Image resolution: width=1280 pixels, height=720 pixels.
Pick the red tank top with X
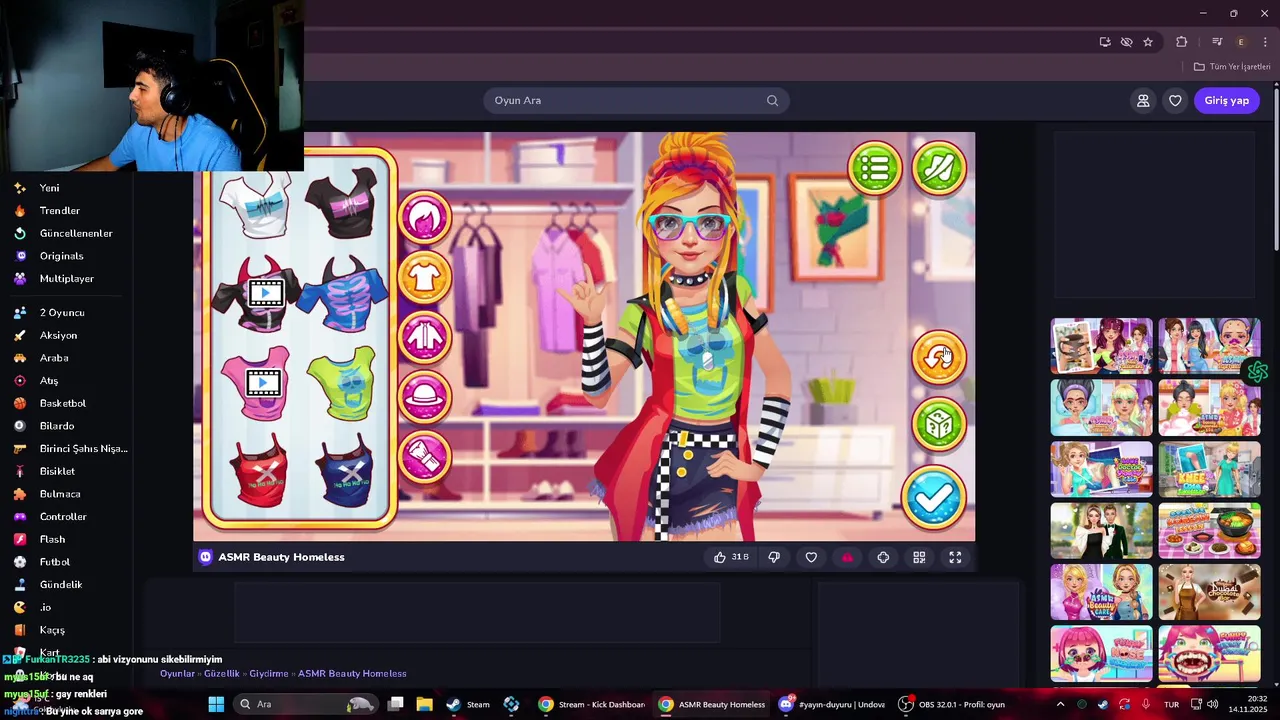coord(260,472)
